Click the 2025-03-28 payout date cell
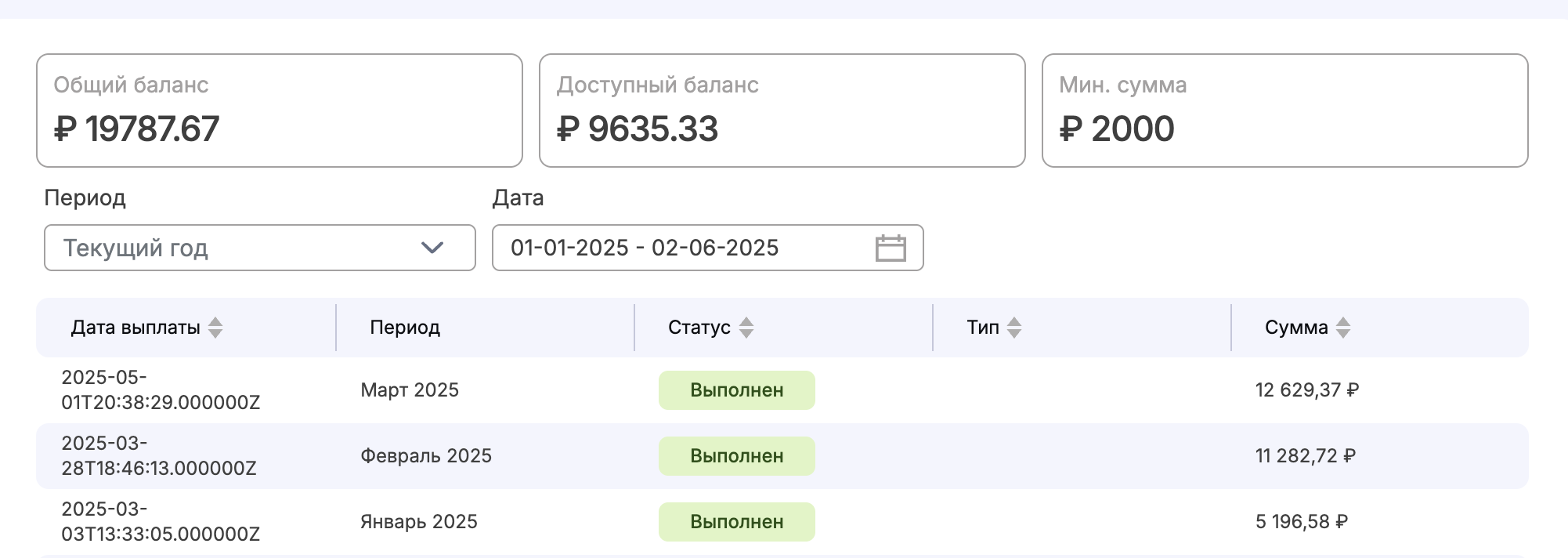Viewport: 1568px width, 558px height. pos(159,456)
